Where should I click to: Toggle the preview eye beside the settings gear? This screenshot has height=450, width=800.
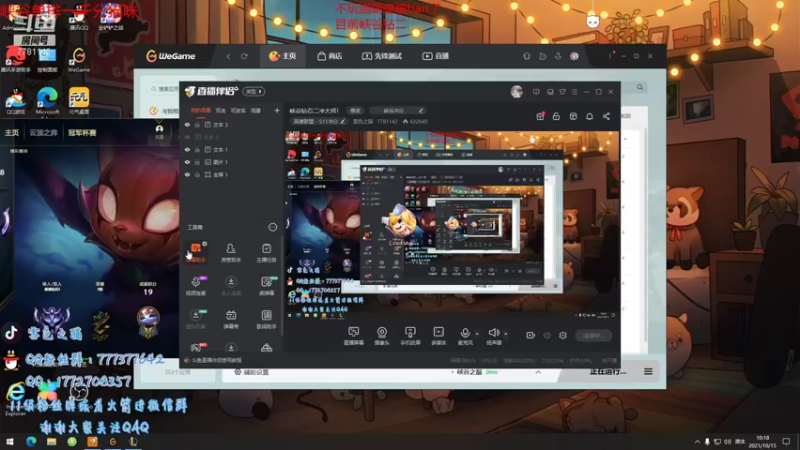(547, 335)
